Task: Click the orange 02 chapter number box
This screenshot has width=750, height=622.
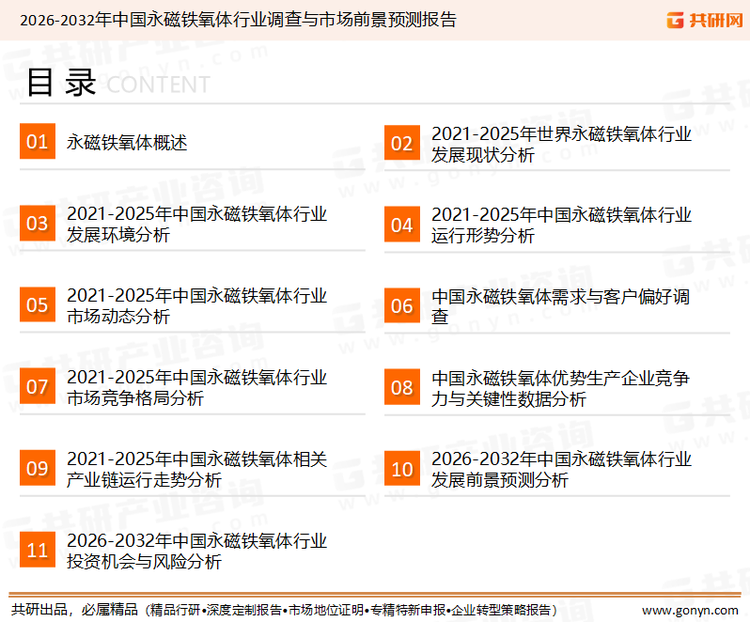Action: [402, 143]
